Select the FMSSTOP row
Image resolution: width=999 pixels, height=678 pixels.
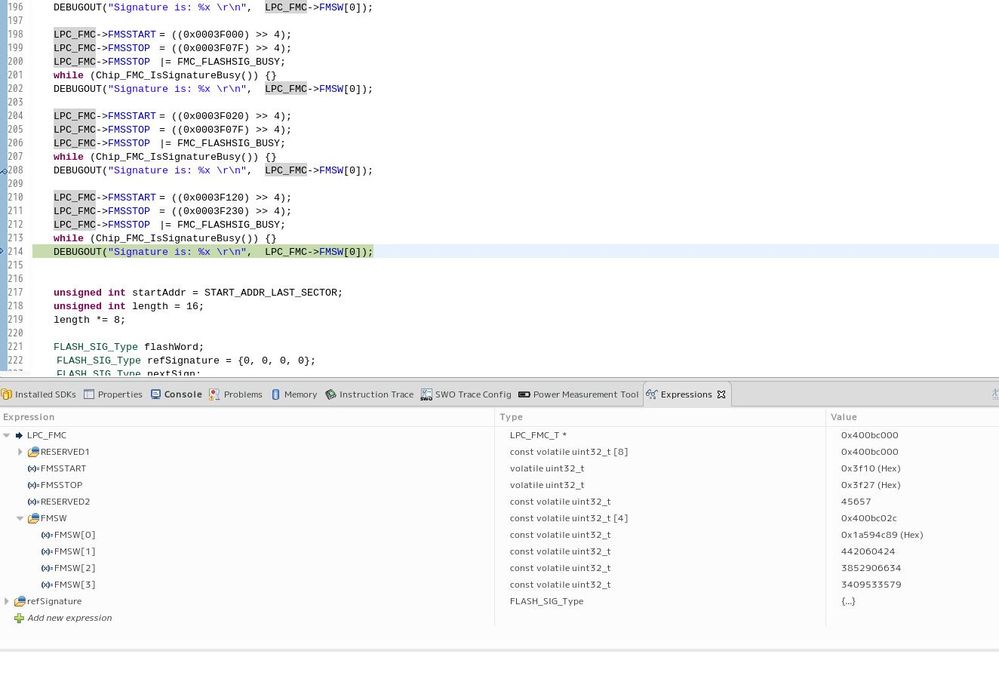tap(500, 485)
